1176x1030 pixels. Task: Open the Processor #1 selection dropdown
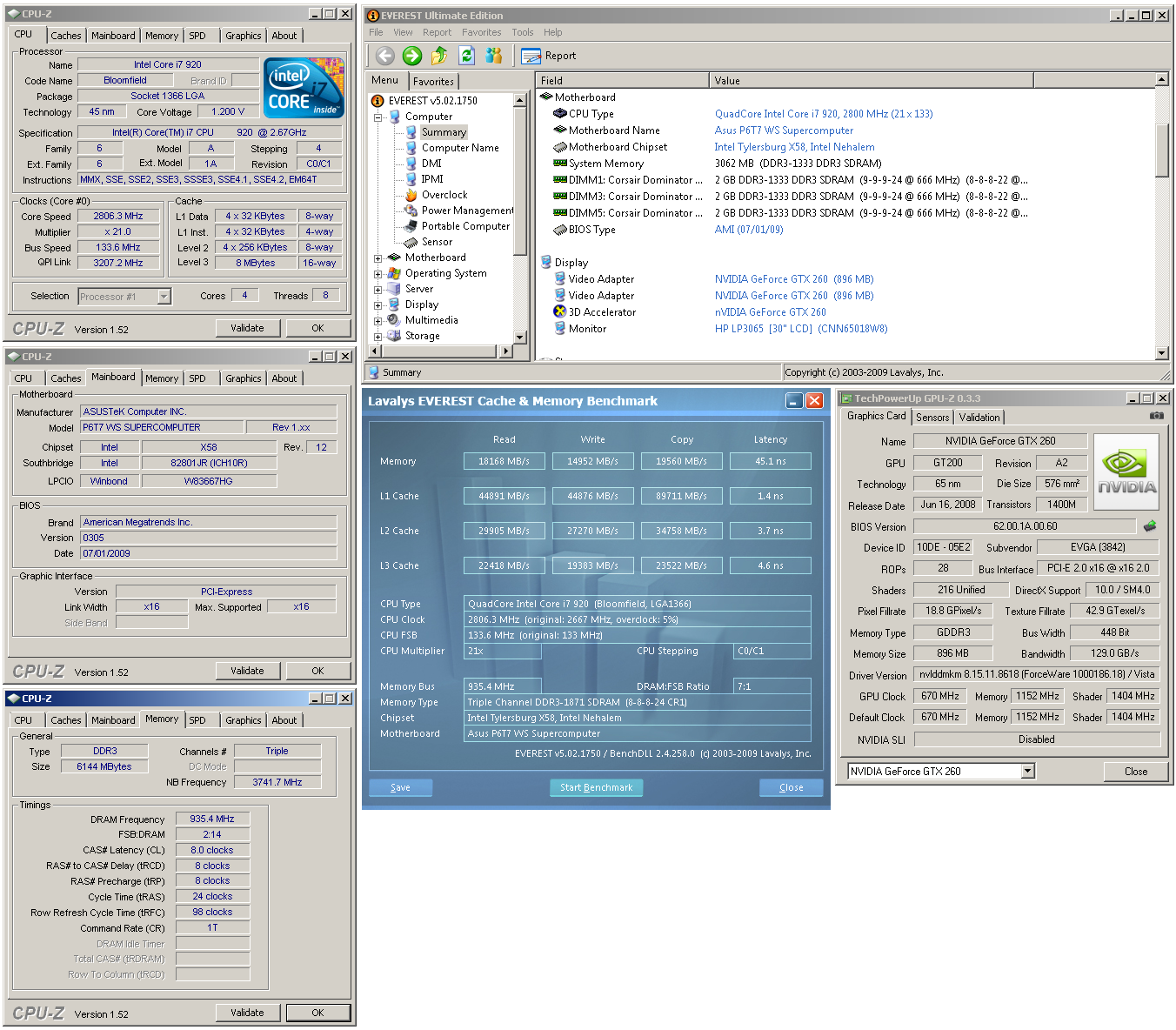tap(164, 297)
